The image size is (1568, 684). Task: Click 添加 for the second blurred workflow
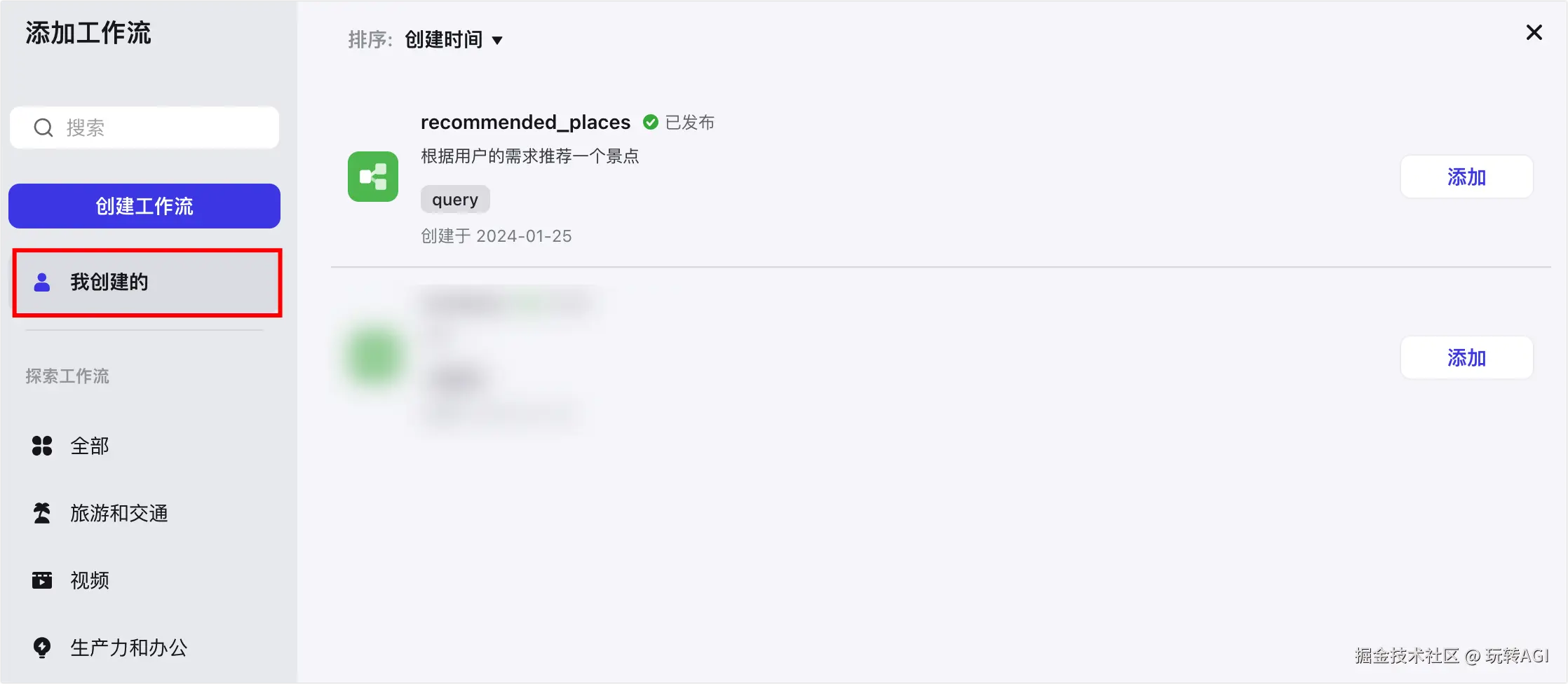pos(1466,357)
